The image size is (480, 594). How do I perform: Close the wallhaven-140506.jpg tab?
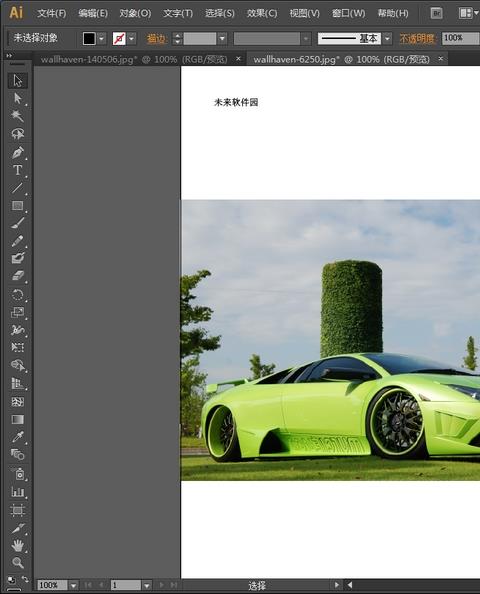click(x=238, y=59)
